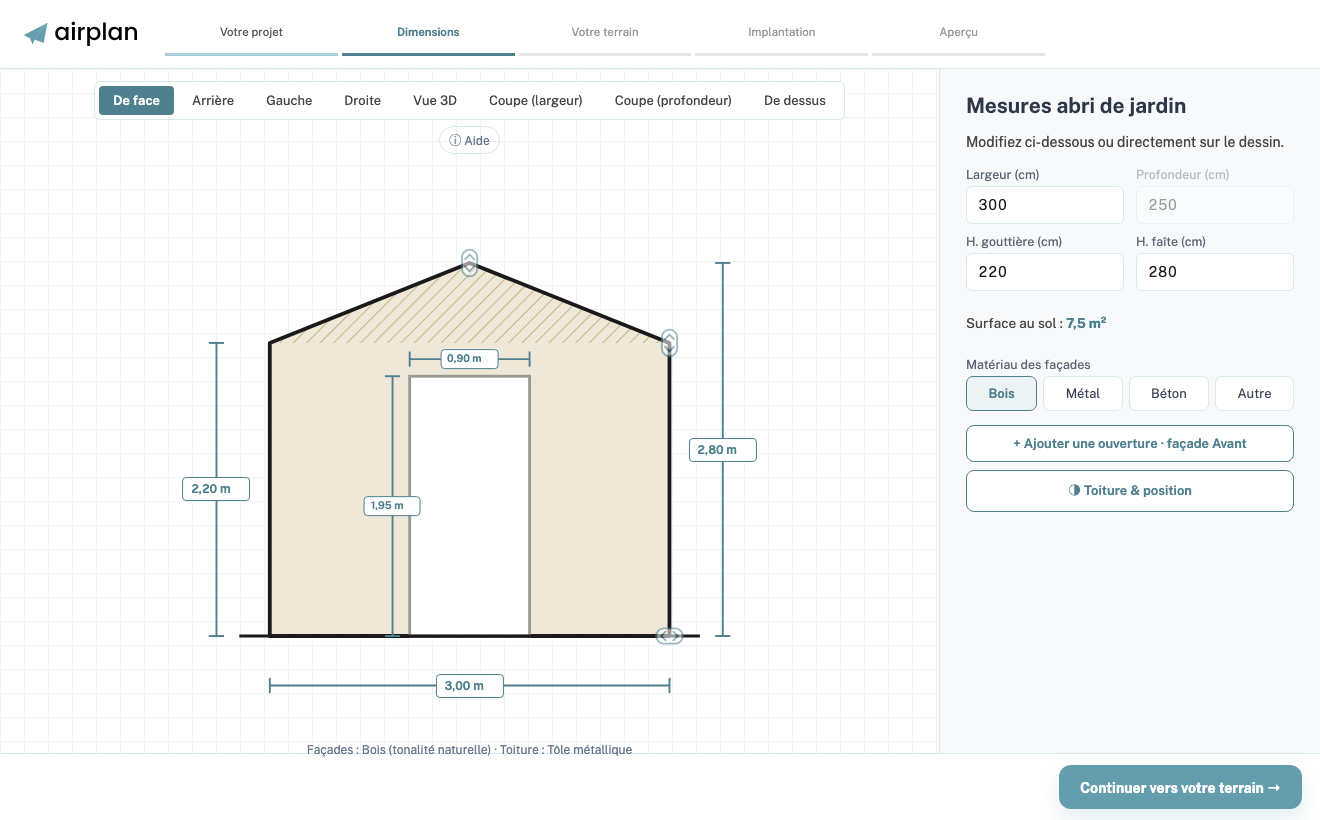Switch to the De dessus view
1320x820 pixels.
pos(795,100)
